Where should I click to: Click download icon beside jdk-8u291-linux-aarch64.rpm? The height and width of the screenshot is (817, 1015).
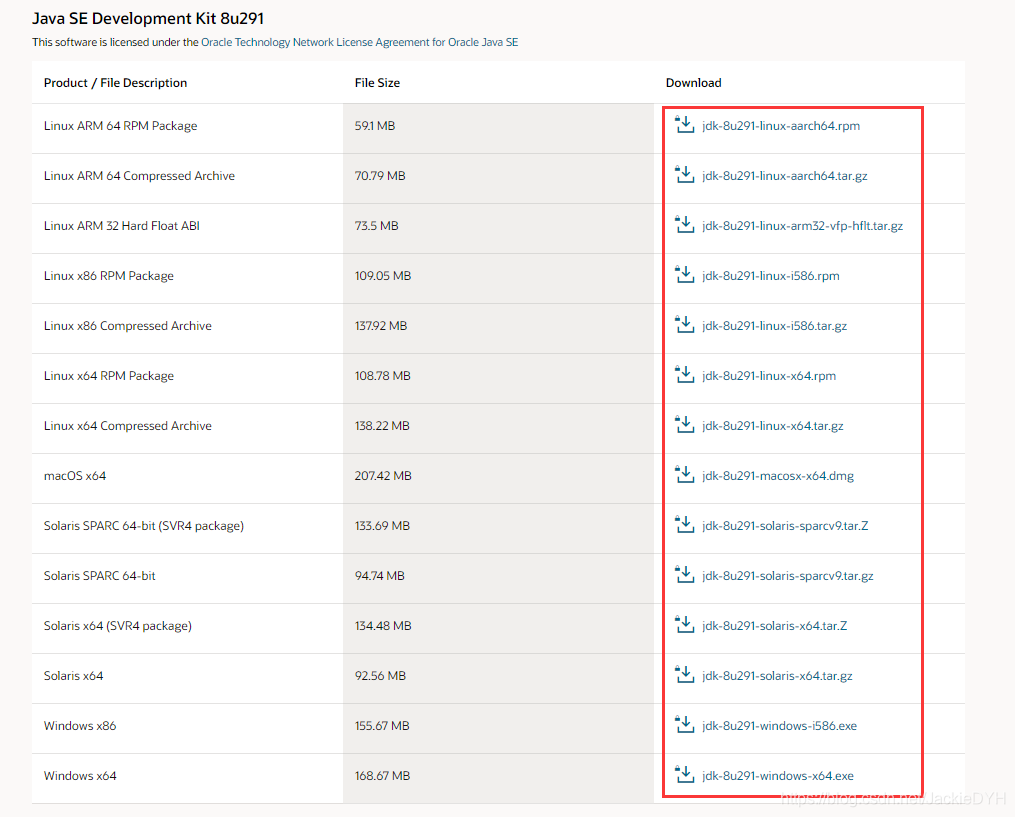tap(684, 124)
